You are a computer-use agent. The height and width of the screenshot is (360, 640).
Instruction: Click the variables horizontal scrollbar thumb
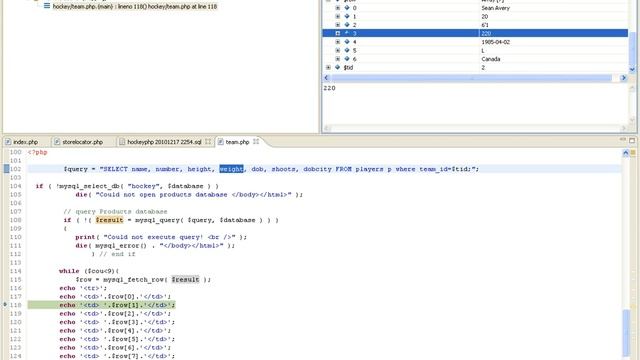click(471, 78)
